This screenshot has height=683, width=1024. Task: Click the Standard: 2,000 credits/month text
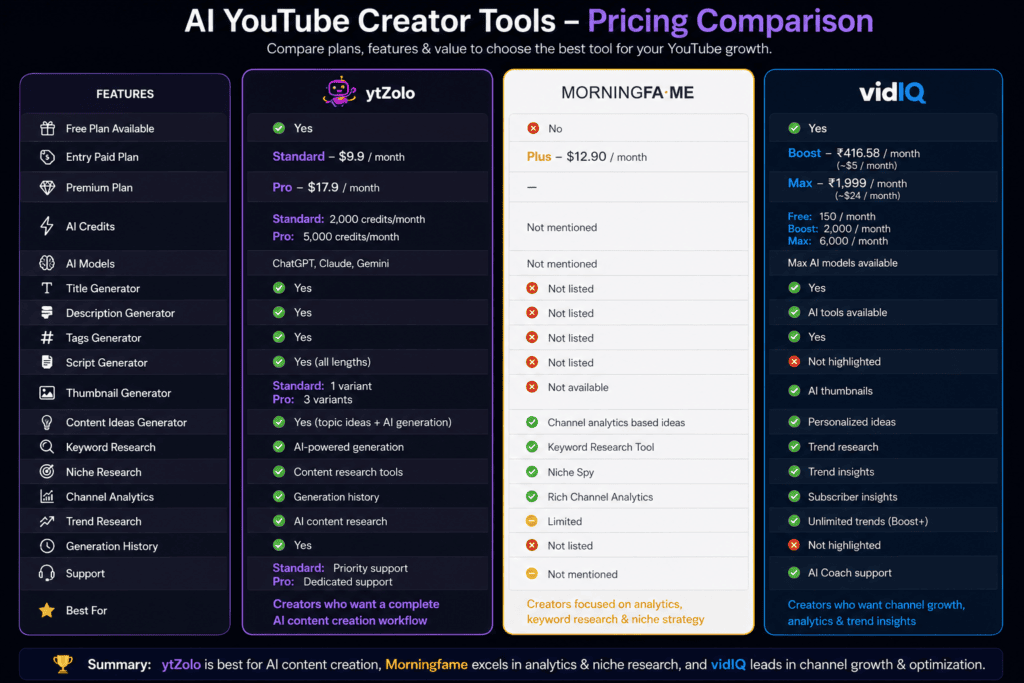(349, 219)
